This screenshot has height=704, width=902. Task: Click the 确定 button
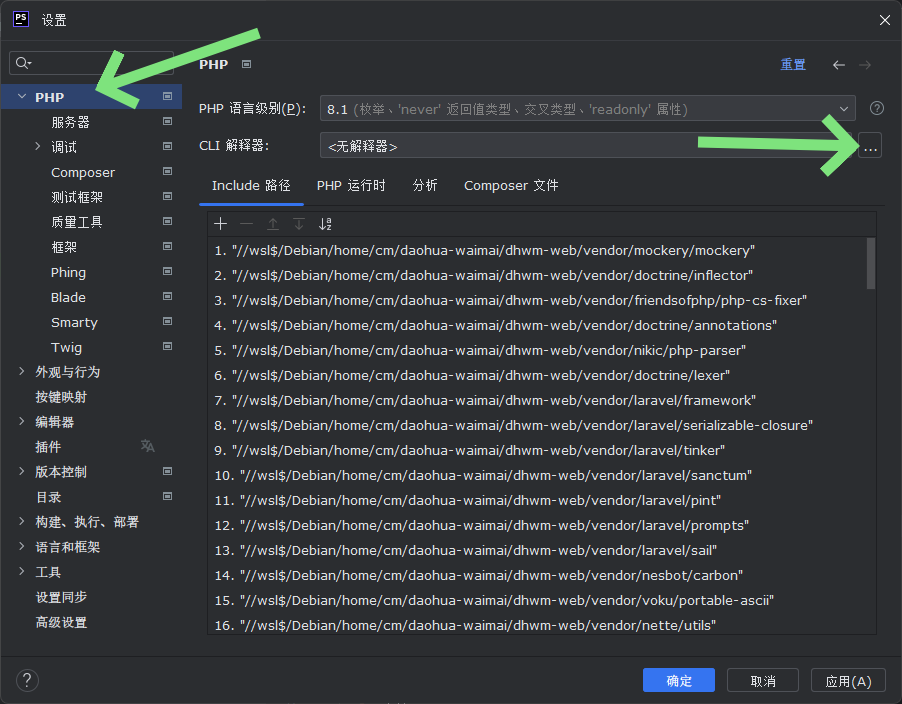pos(679,681)
